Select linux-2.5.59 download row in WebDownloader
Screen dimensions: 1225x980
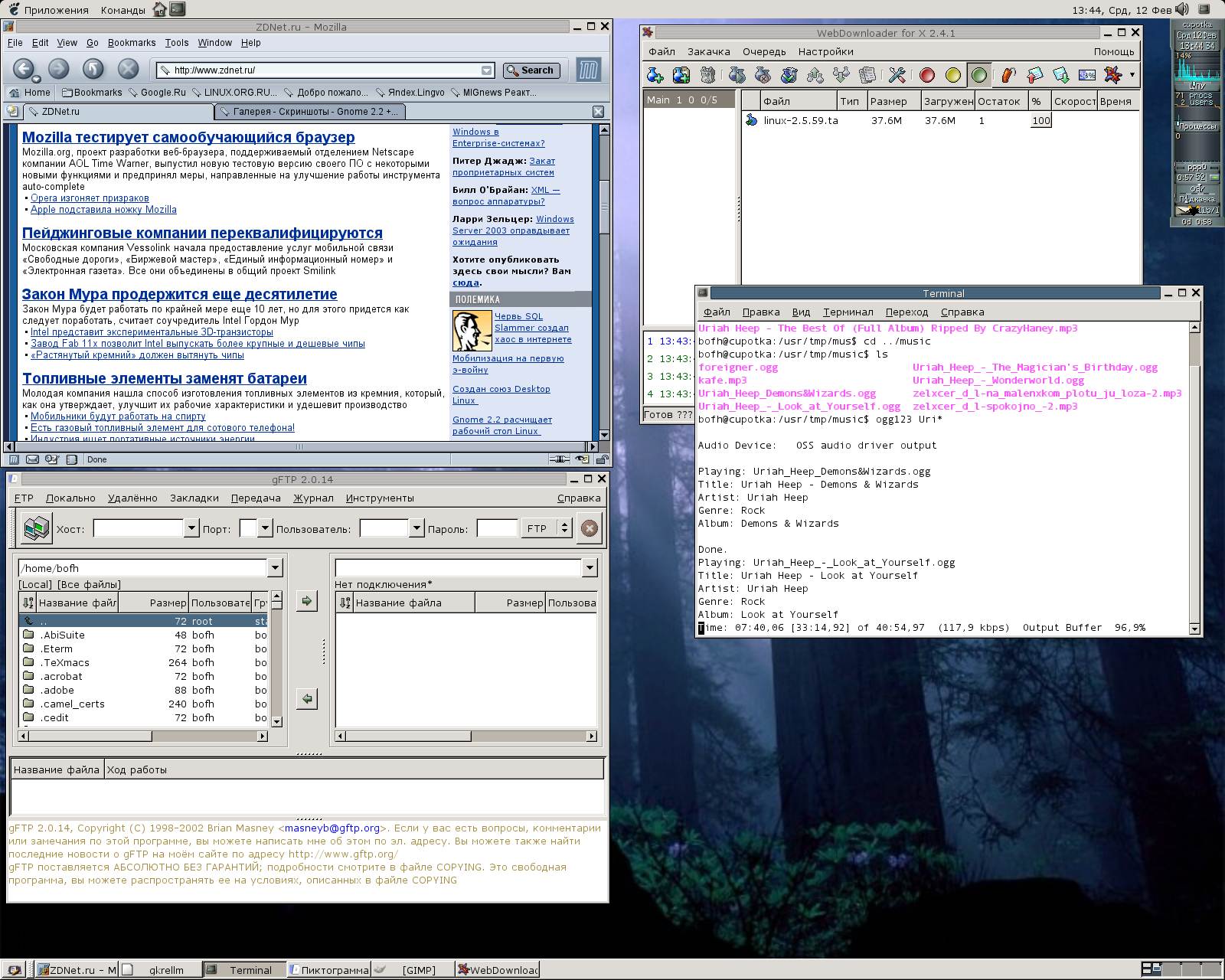(x=940, y=120)
